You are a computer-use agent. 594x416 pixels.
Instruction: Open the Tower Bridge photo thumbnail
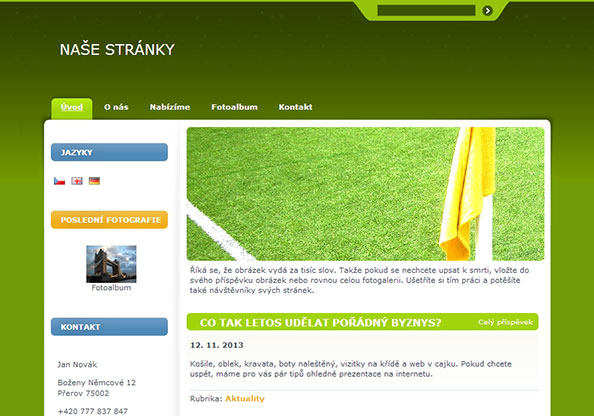111,264
